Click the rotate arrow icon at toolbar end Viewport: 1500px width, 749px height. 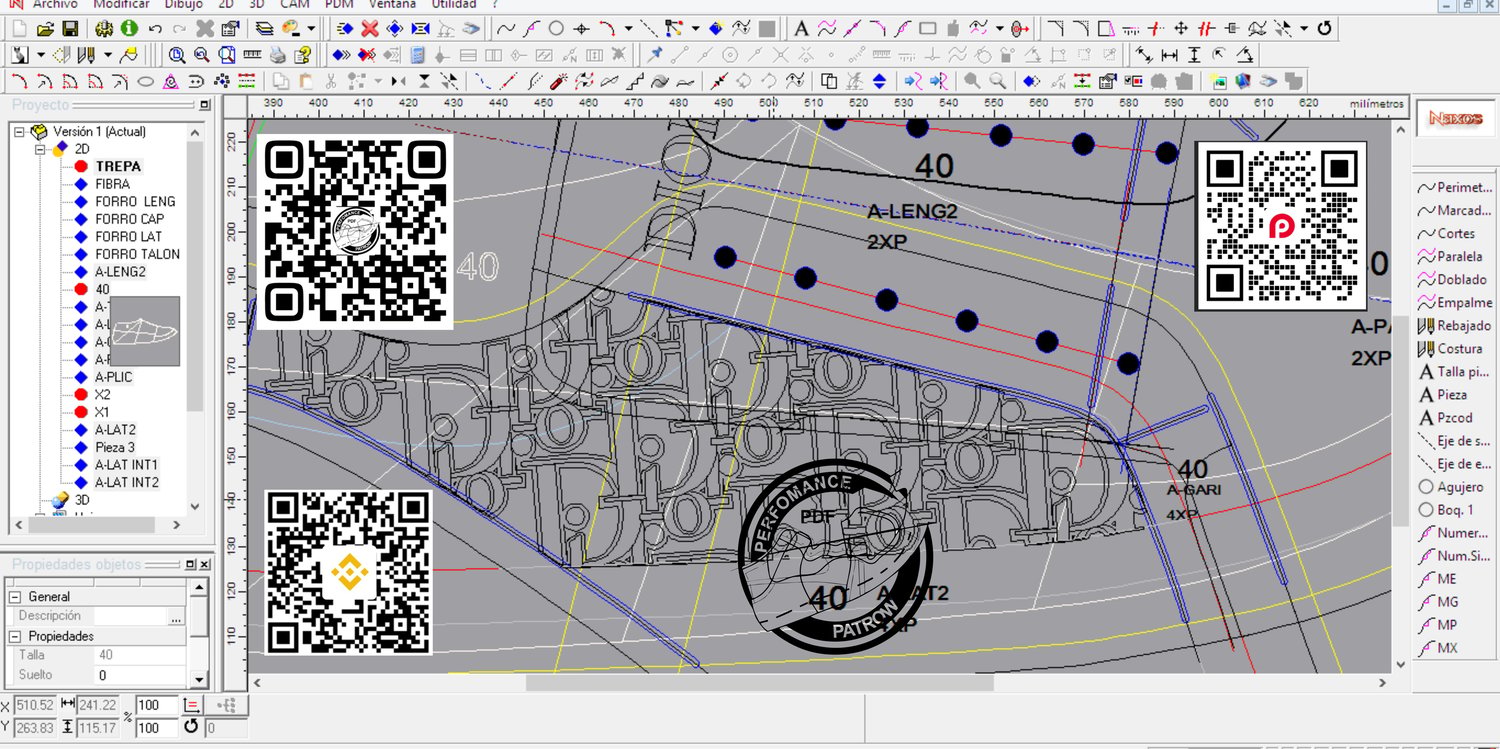(1325, 28)
